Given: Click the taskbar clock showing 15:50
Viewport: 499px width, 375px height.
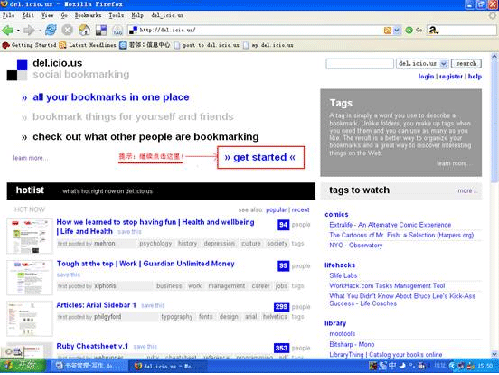Looking at the screenshot, I should point(485,366).
